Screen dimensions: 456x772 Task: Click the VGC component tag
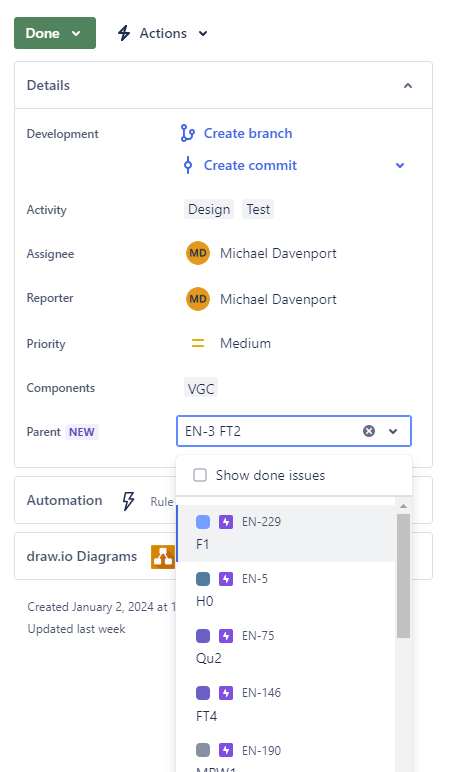click(201, 388)
